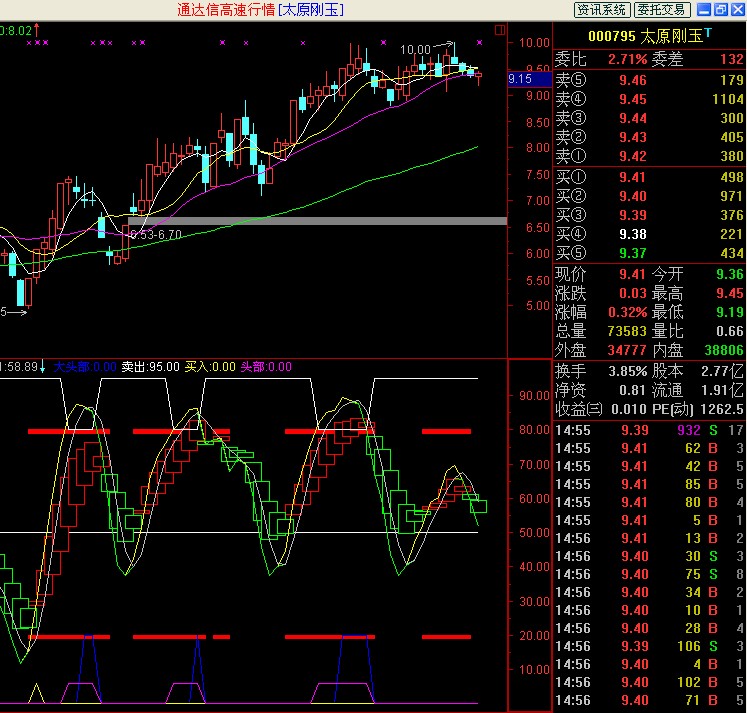Image resolution: width=747 pixels, height=713 pixels.
Task: Click the 量比 0.66 value
Action: (730, 331)
